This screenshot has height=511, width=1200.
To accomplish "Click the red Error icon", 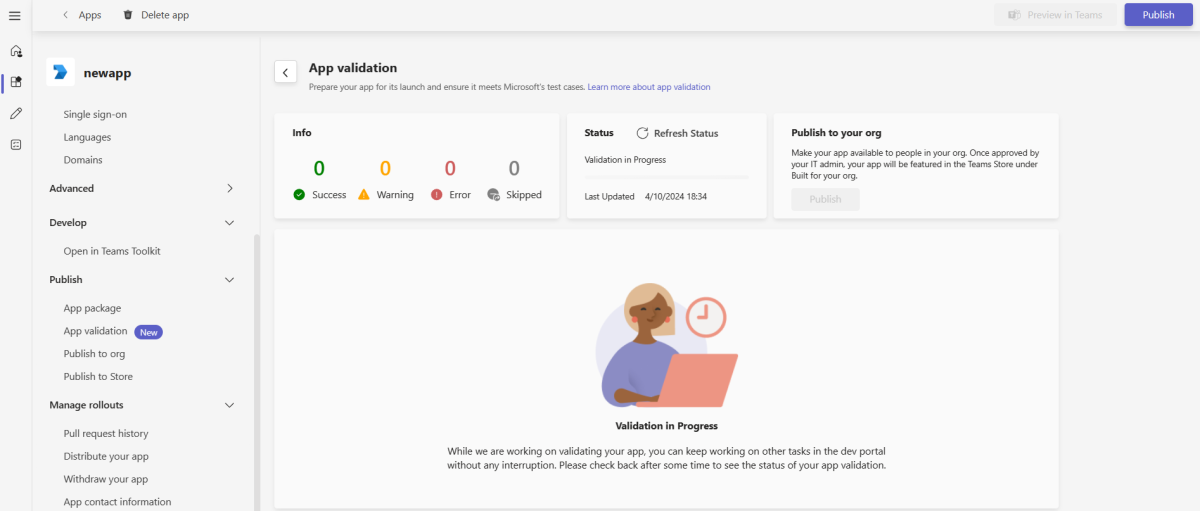I will pyautogui.click(x=437, y=195).
